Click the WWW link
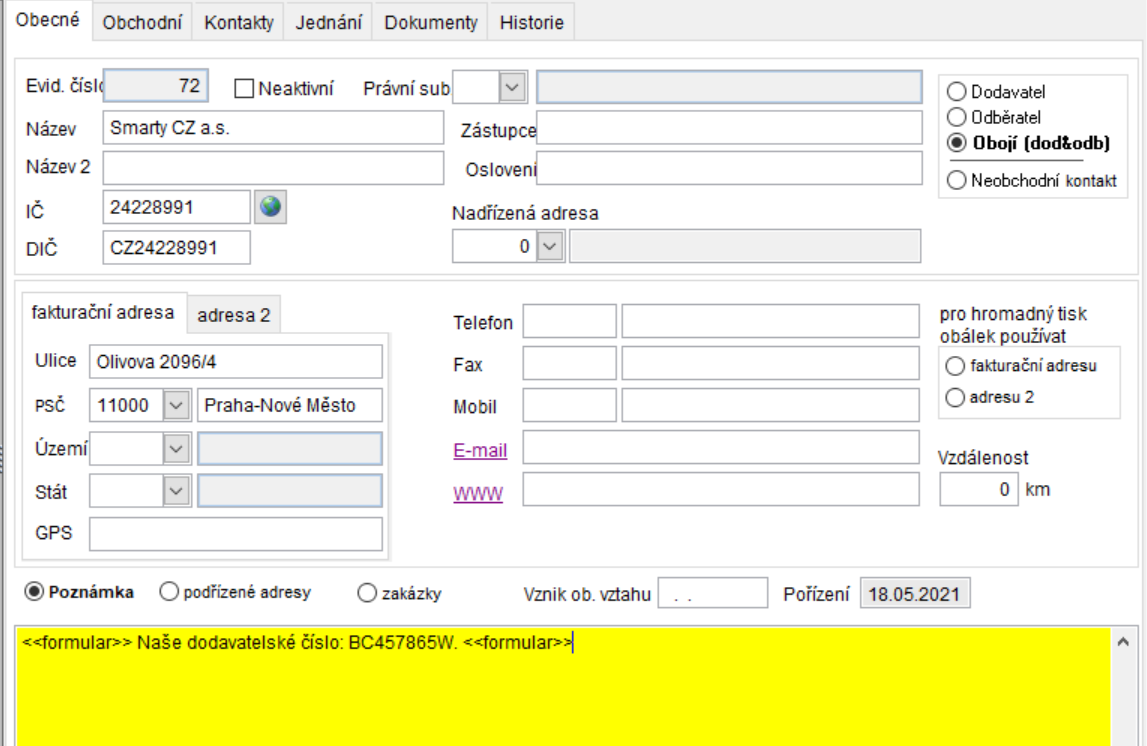The width and height of the screenshot is (1147, 746). [478, 494]
